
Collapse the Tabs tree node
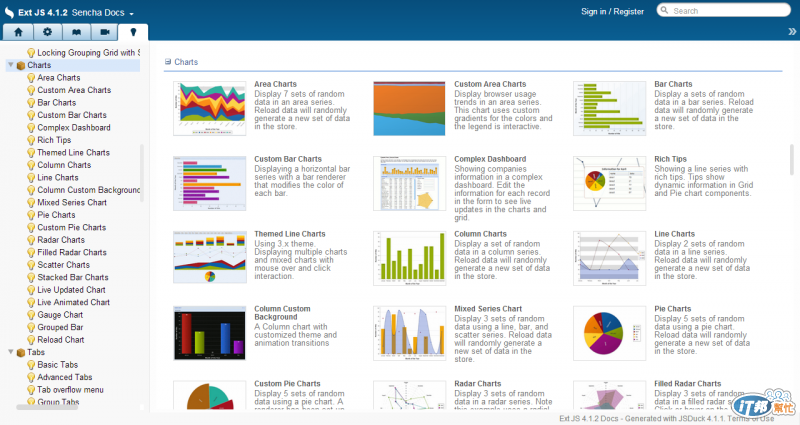pos(10,352)
